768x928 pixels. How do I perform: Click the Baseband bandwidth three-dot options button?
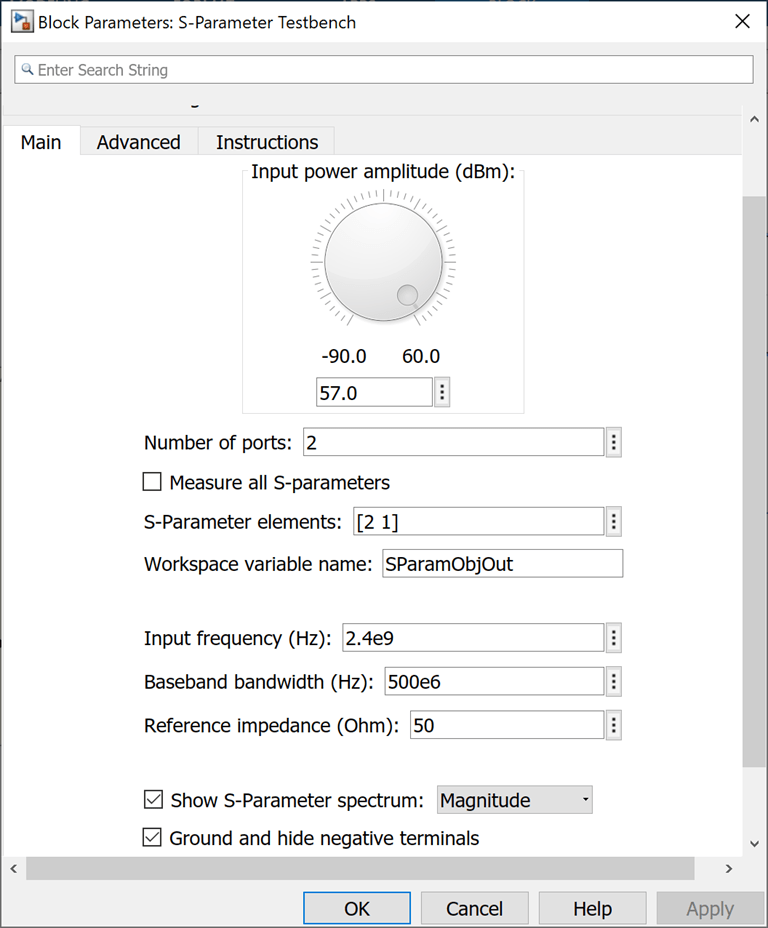(x=614, y=682)
